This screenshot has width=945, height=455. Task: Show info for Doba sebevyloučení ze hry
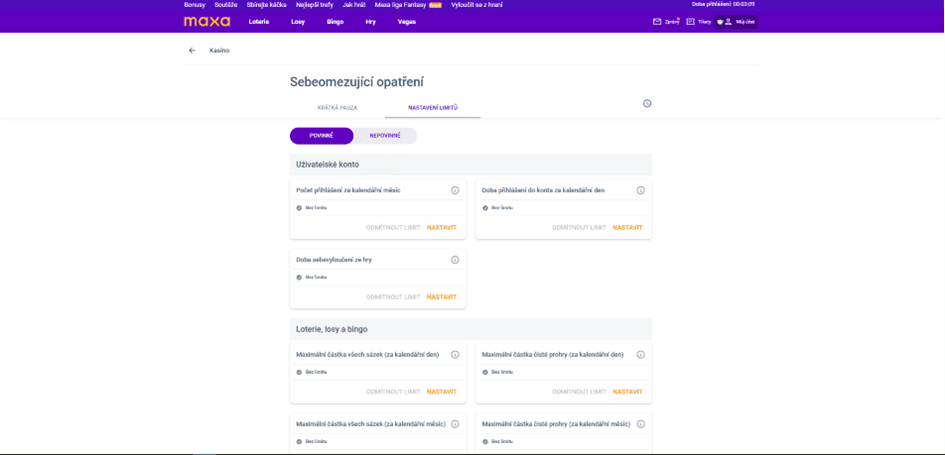pyautogui.click(x=455, y=260)
